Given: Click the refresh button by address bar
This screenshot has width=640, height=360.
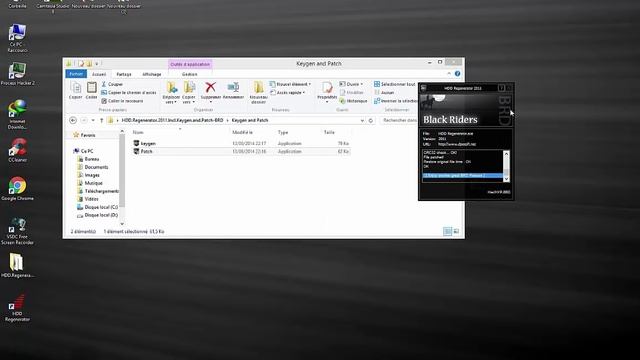Looking at the screenshot, I should click(371, 120).
